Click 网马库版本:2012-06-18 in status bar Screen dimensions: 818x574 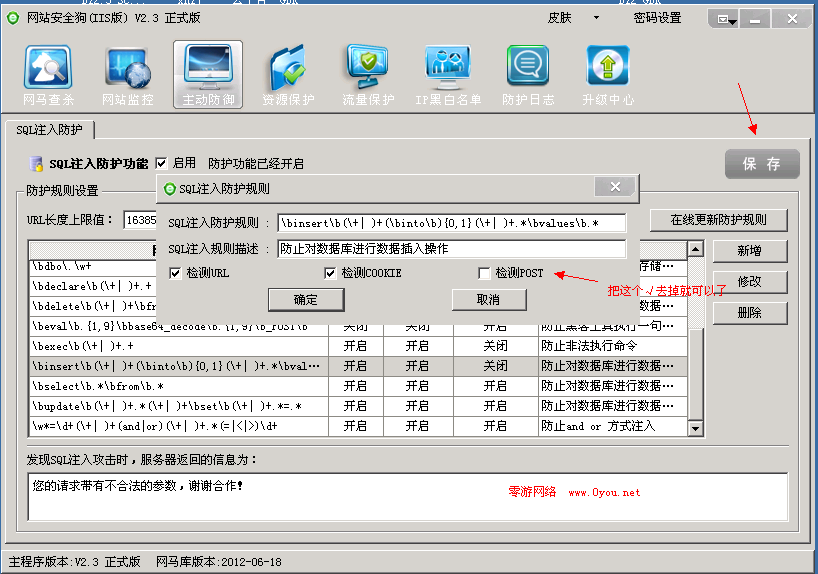click(219, 562)
